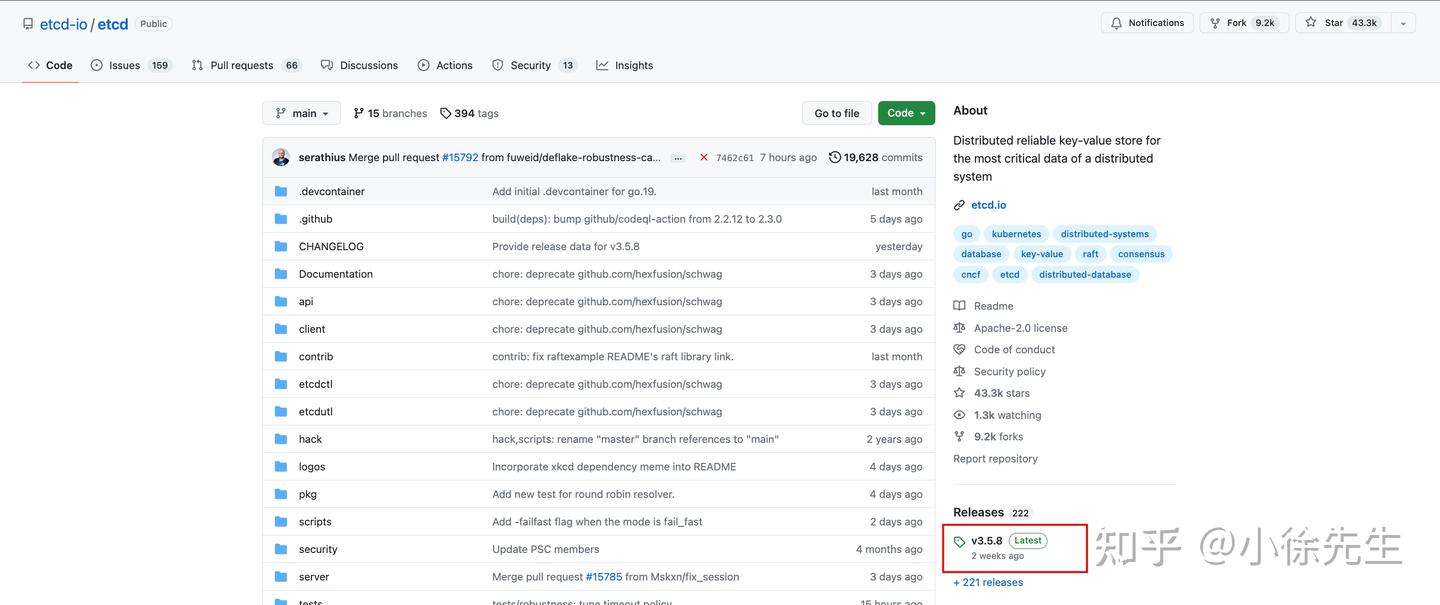Screen dimensions: 1440x605
Task: Open the star lists dropdown arrow
Action: 1402,23
